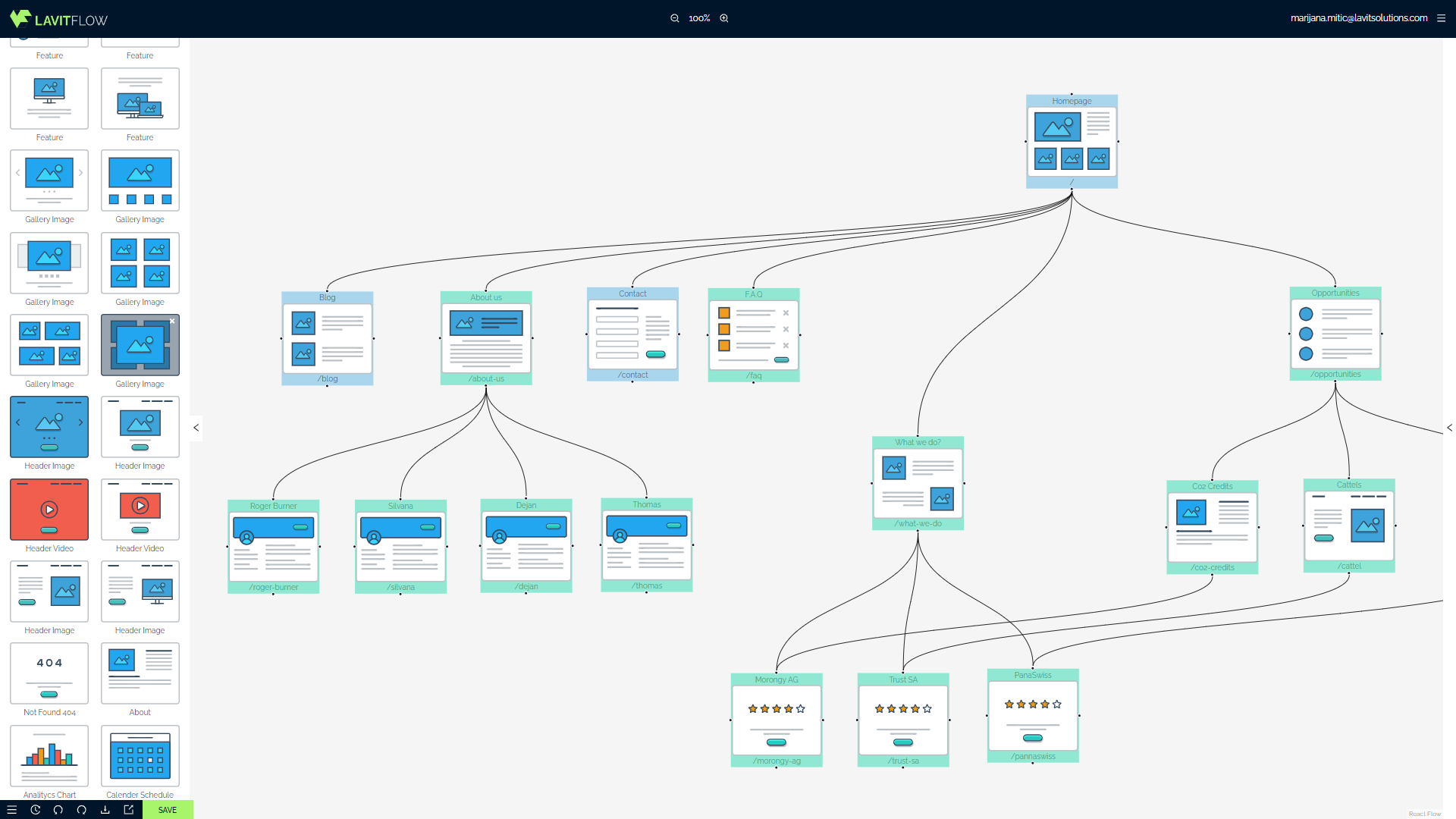Select the Morongy AG node
The width and height of the screenshot is (1456, 819).
click(x=777, y=720)
